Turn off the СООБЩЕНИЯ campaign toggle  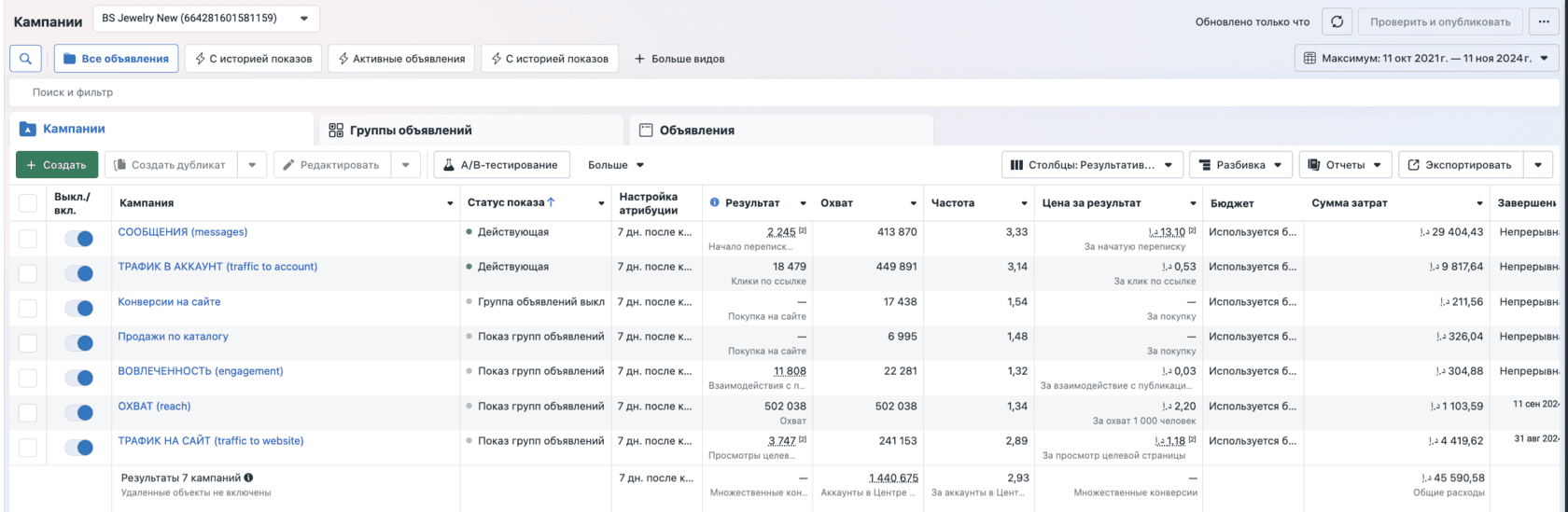79,239
